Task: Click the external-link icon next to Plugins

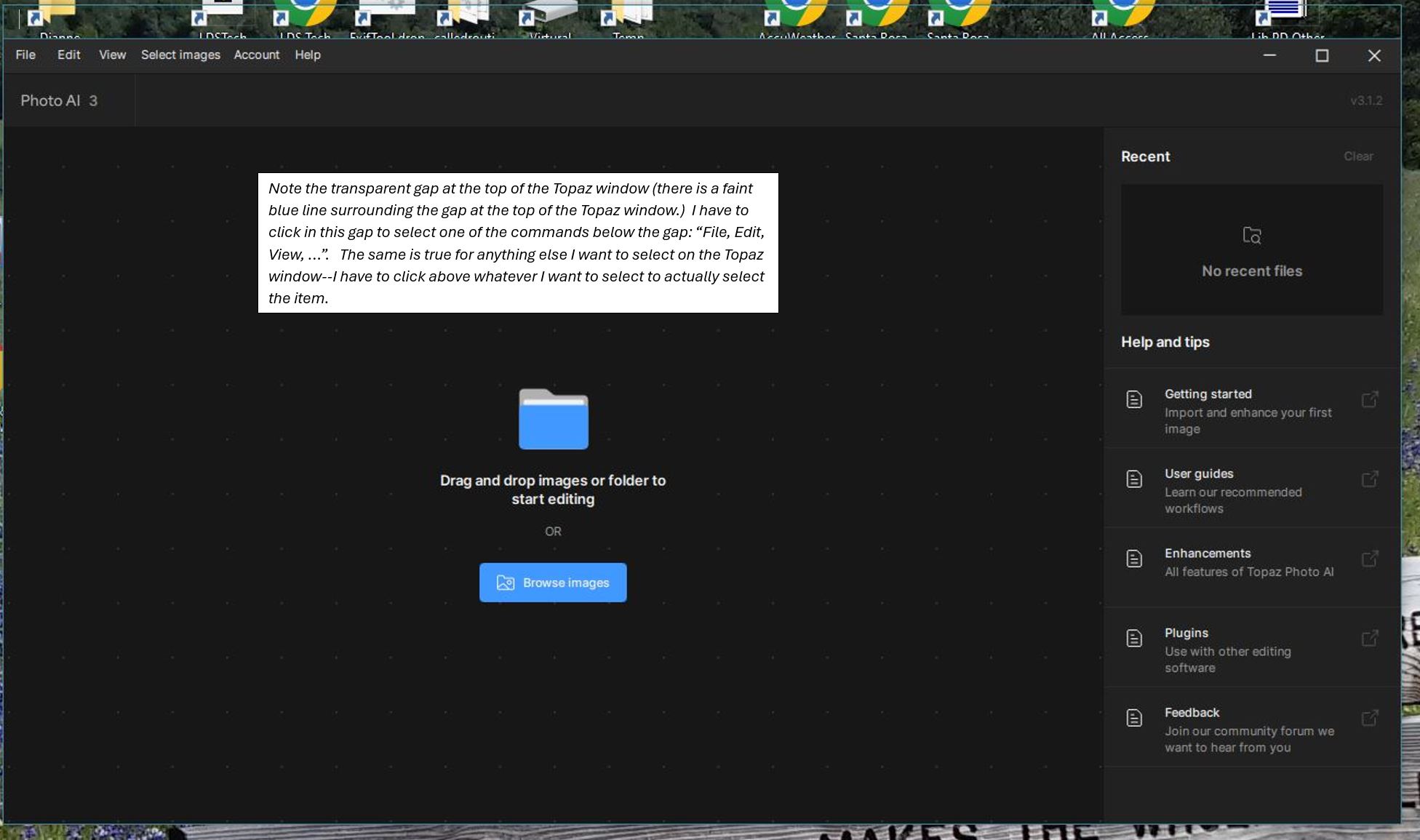Action: [x=1369, y=639]
